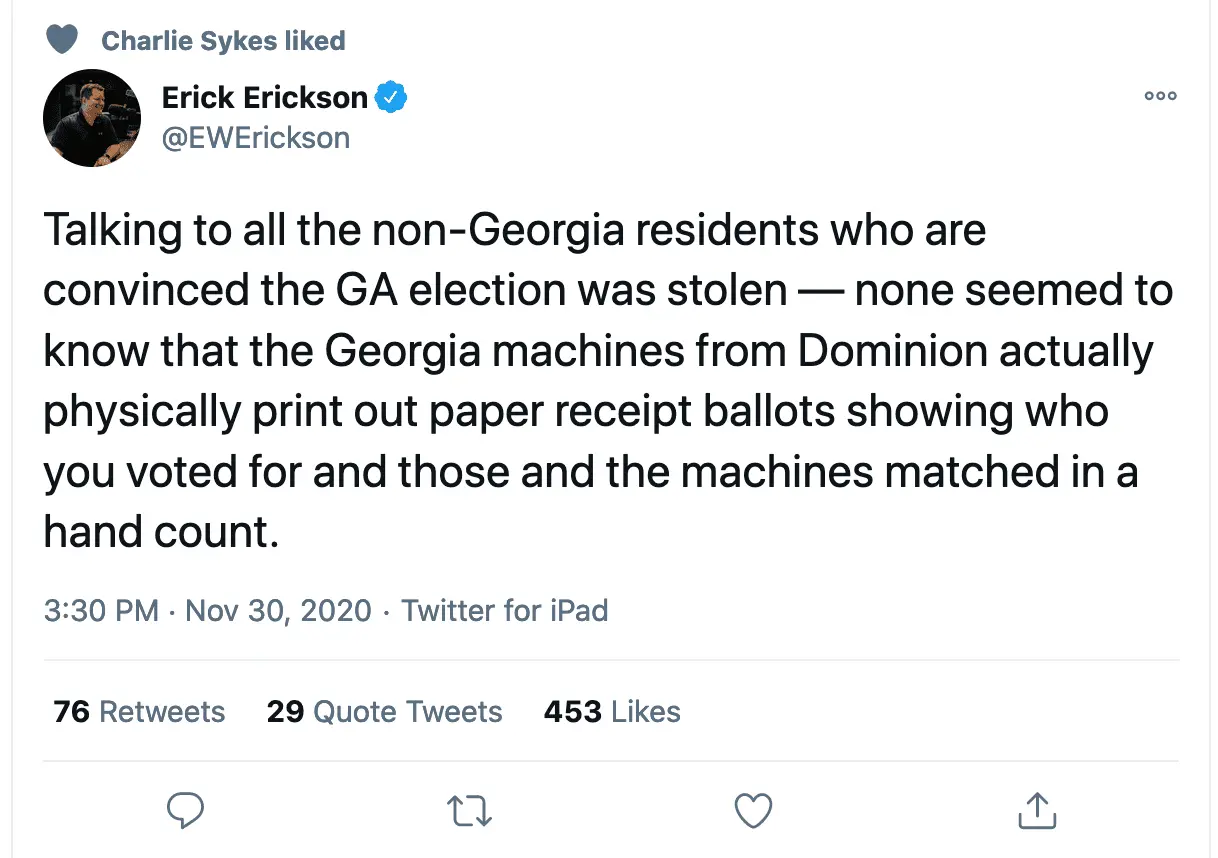This screenshot has width=1218, height=858.
Task: Click tweet line starting 'Talking to all'
Action: point(515,231)
